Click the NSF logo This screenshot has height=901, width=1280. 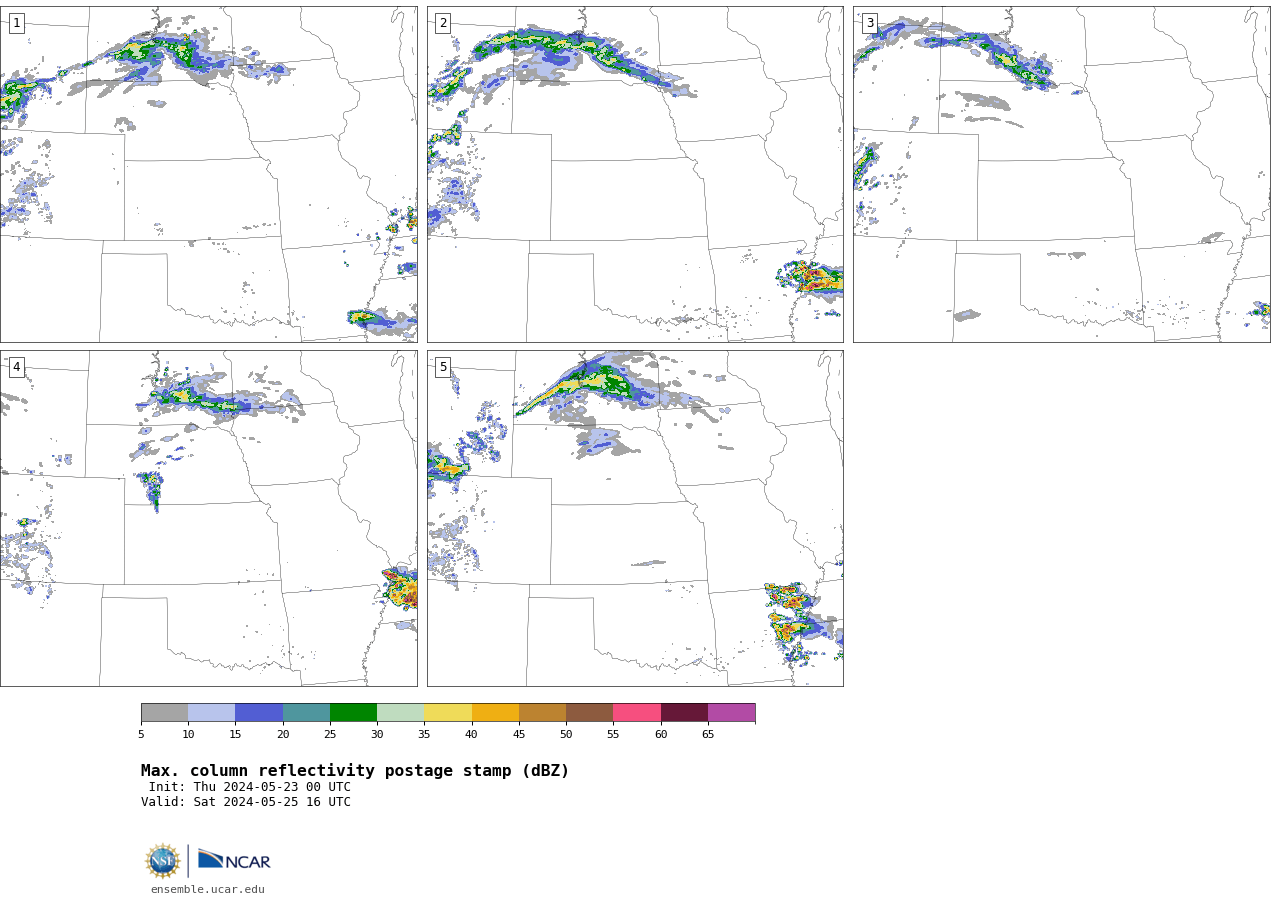pyautogui.click(x=163, y=861)
